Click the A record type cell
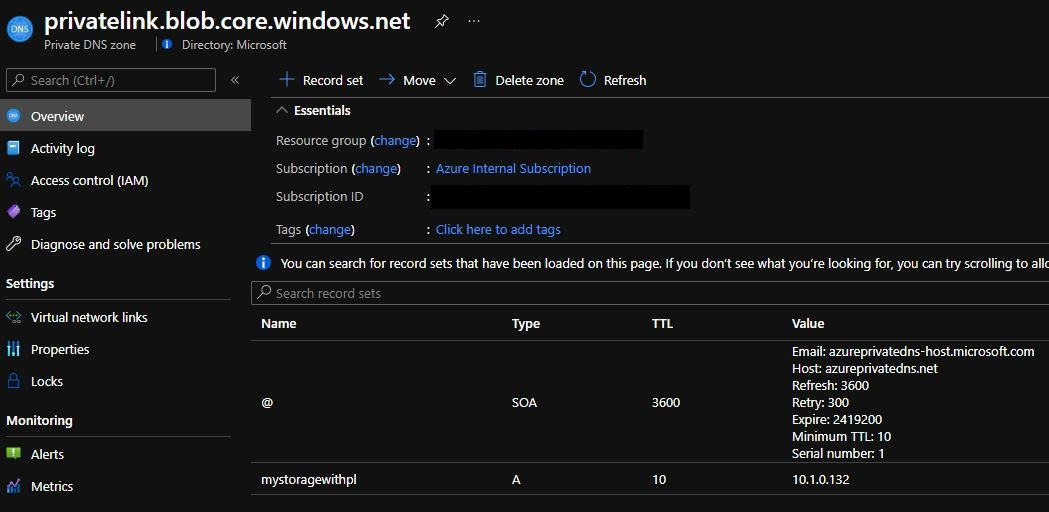Viewport: 1049px width, 512px height. (516, 480)
